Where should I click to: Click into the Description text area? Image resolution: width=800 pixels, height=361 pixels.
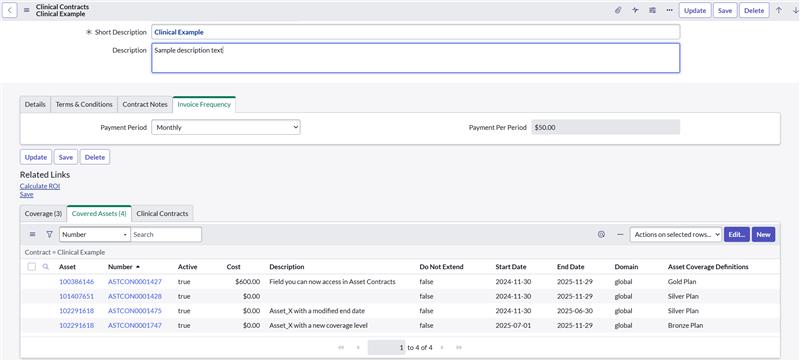coord(415,58)
